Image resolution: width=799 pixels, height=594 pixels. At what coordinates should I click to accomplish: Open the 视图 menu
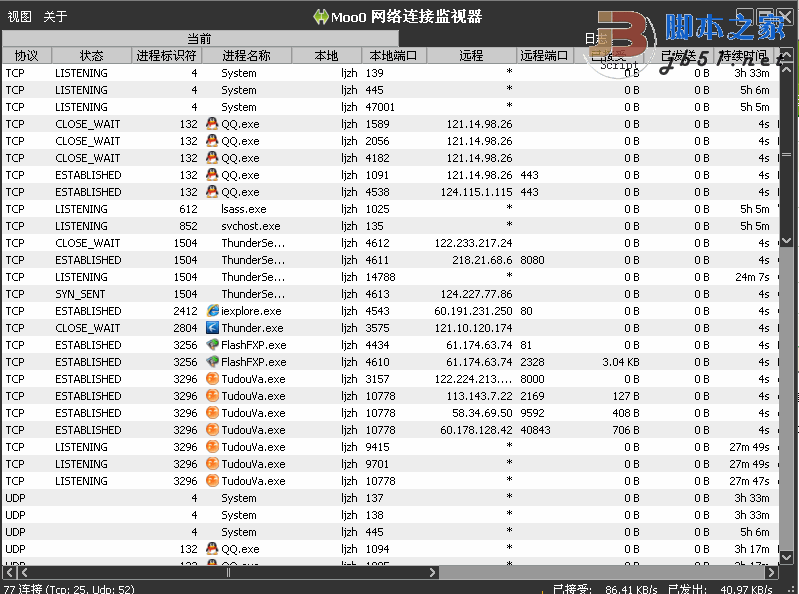click(19, 17)
